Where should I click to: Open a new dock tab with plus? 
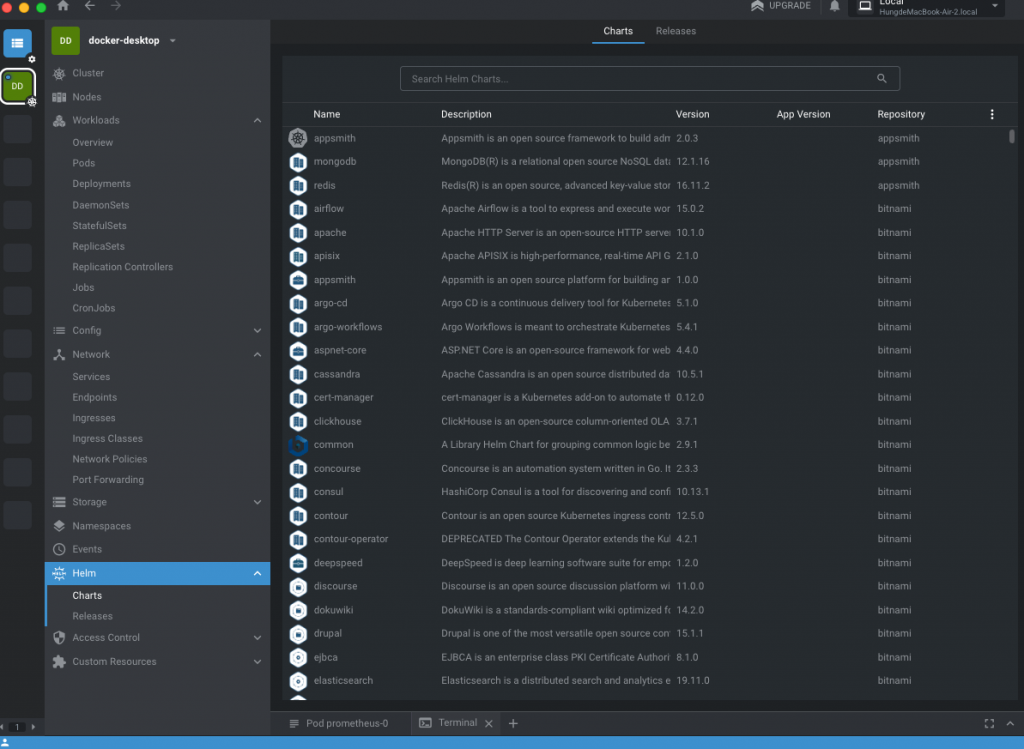[x=513, y=724]
